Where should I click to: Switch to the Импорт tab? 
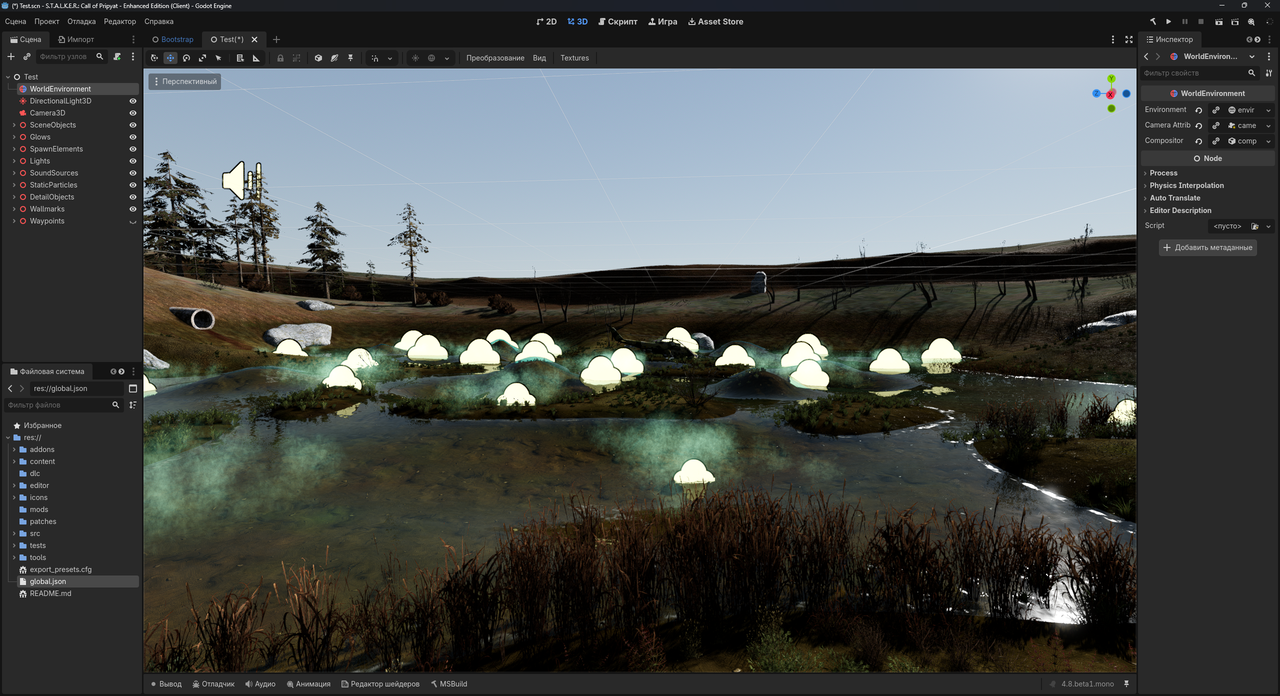(x=75, y=40)
